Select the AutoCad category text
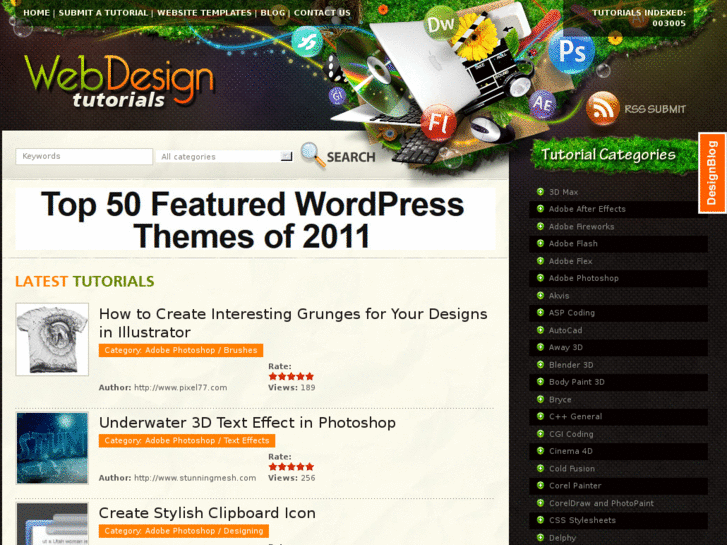 click(565, 330)
